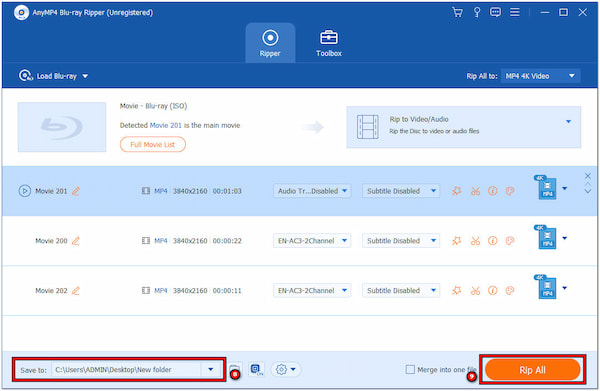Open Movie 202 EN-AC3-2Channel audio dropdown

tap(312, 290)
